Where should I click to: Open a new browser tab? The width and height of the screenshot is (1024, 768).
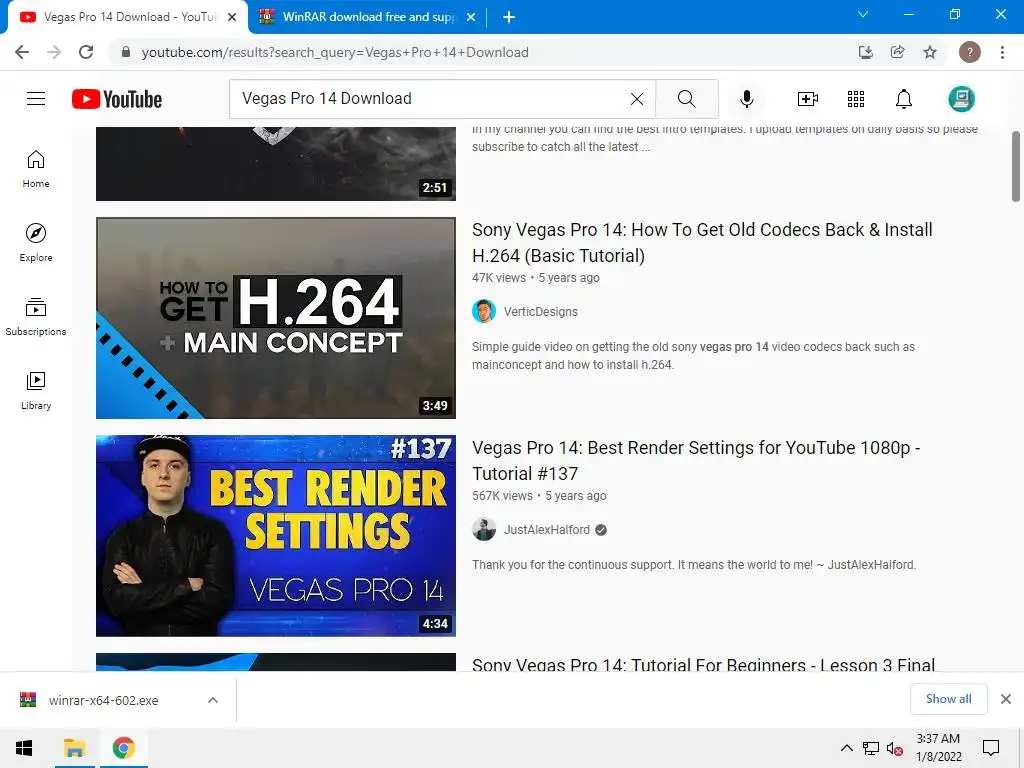(x=509, y=17)
